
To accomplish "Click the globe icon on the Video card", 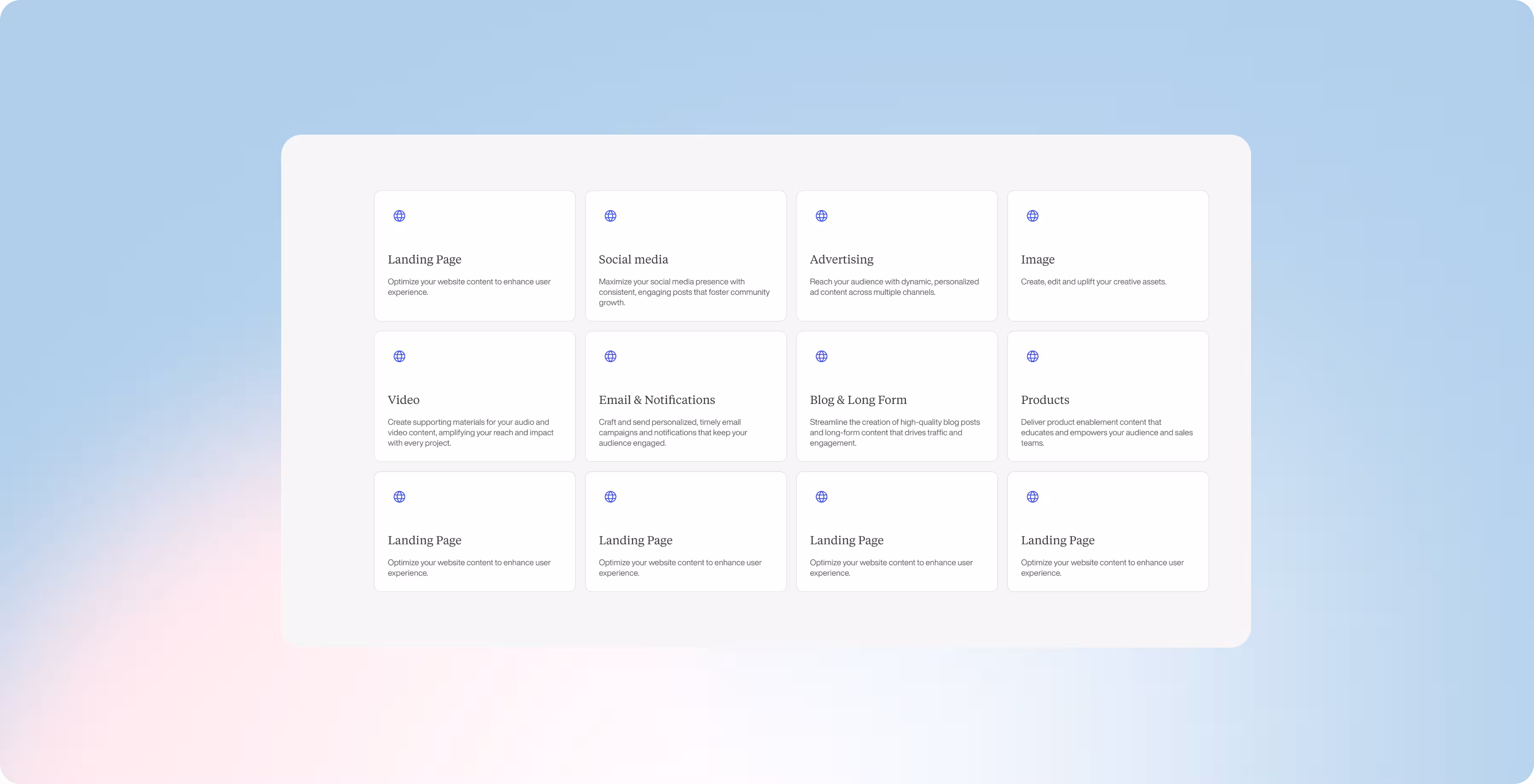I will [x=399, y=356].
